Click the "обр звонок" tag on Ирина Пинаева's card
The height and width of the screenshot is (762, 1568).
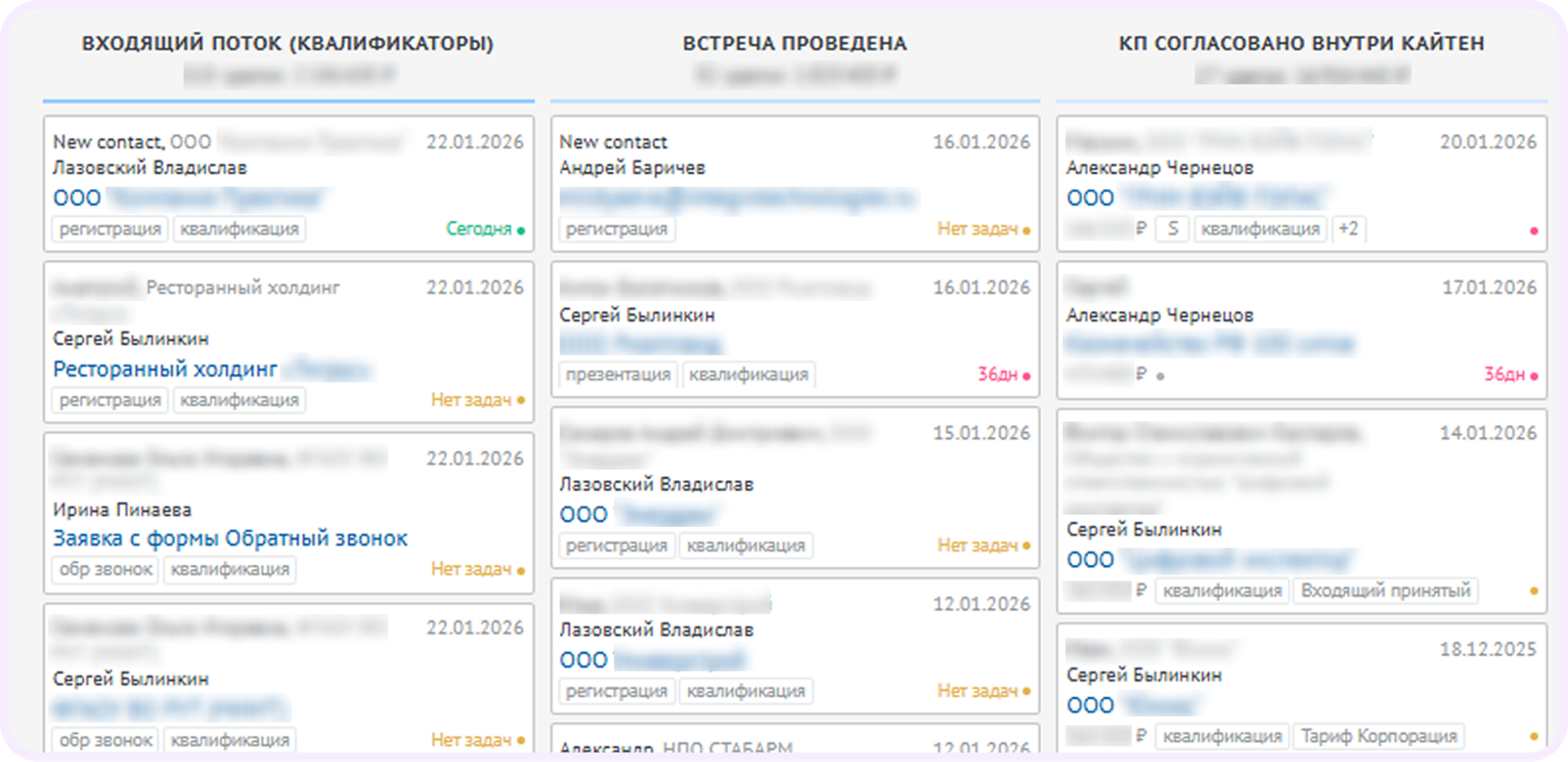[x=104, y=569]
